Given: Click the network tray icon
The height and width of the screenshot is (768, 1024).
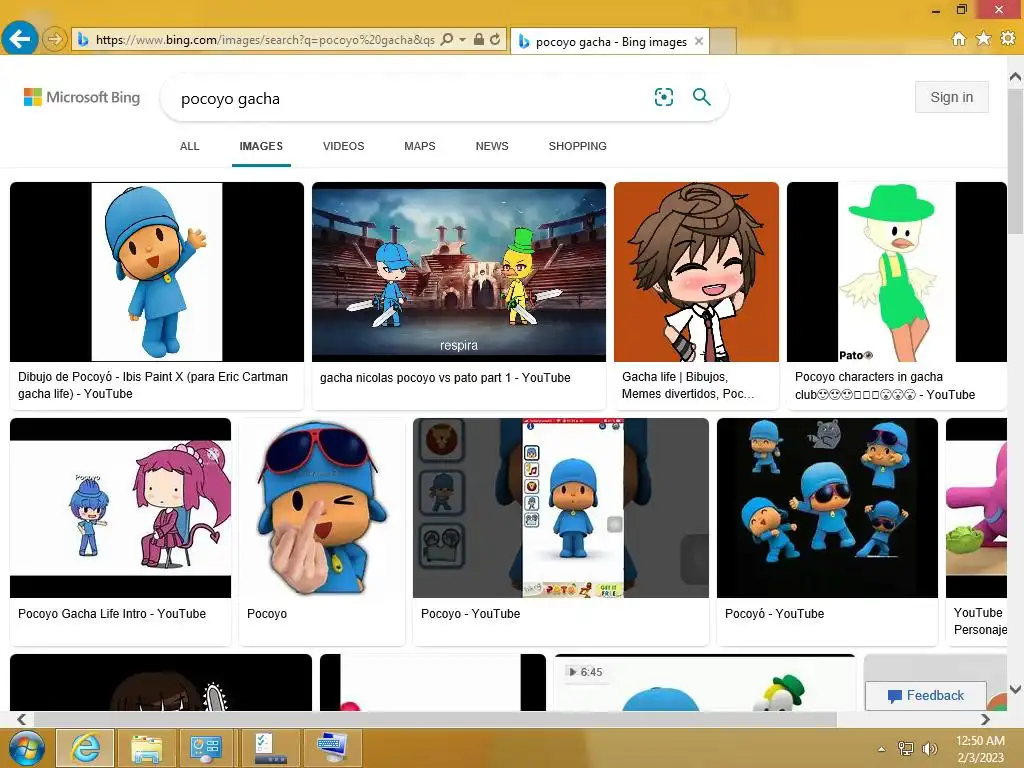Looking at the screenshot, I should click(906, 749).
